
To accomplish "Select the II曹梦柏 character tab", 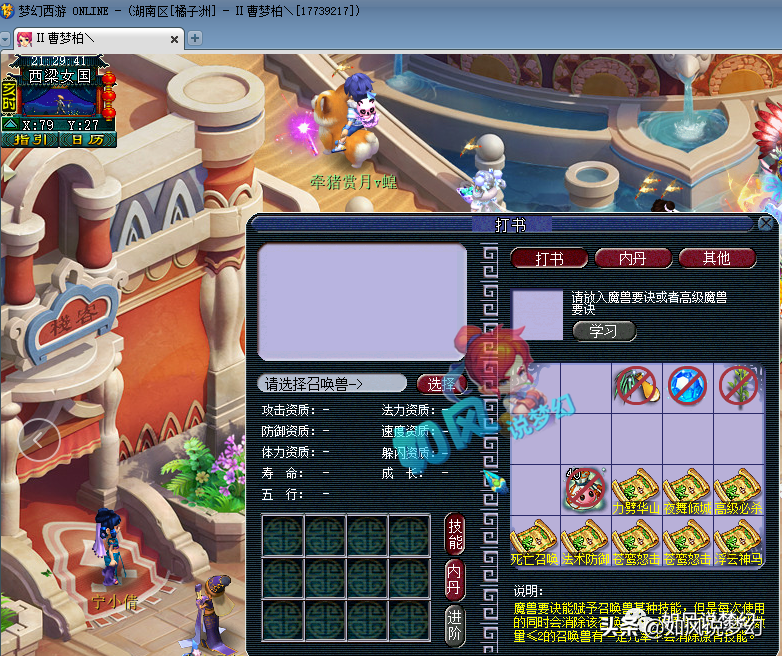I will 99,39.
